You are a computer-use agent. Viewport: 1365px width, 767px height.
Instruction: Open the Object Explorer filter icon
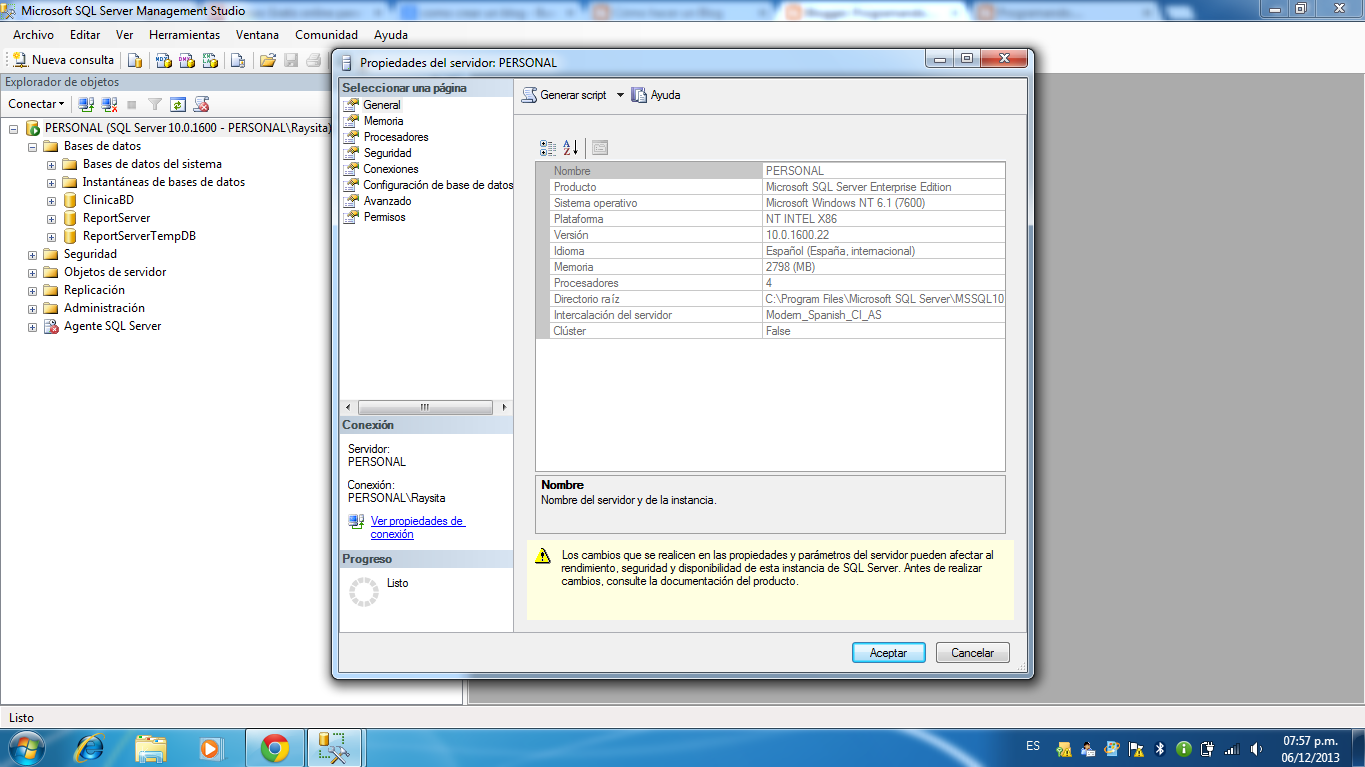click(x=155, y=104)
